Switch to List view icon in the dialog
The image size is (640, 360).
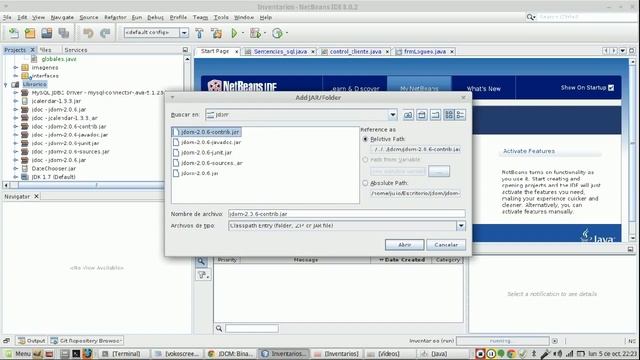pyautogui.click(x=449, y=115)
